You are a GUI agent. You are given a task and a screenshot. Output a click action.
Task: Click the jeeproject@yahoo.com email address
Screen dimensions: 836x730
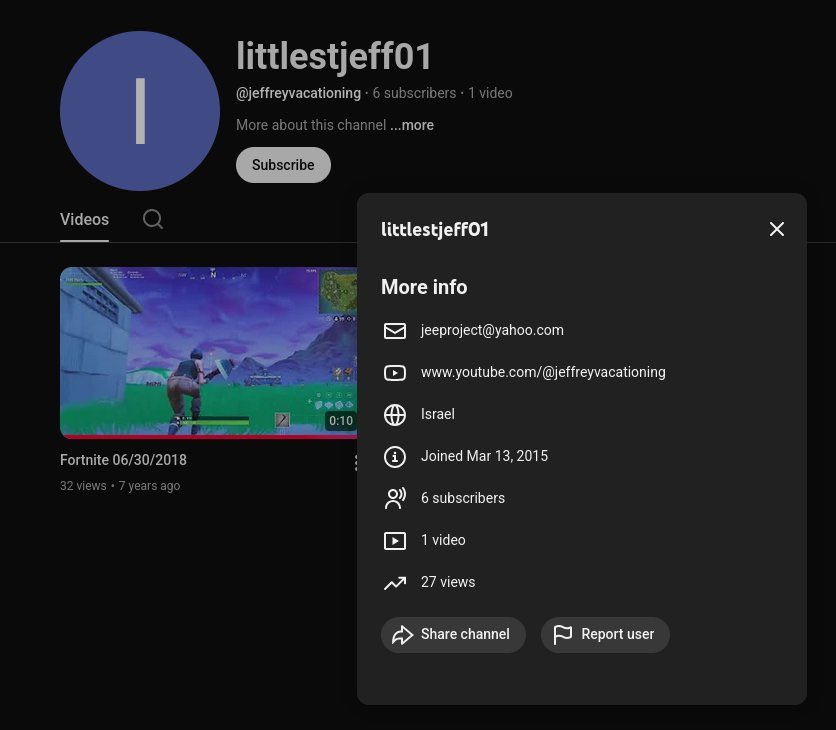click(x=492, y=330)
